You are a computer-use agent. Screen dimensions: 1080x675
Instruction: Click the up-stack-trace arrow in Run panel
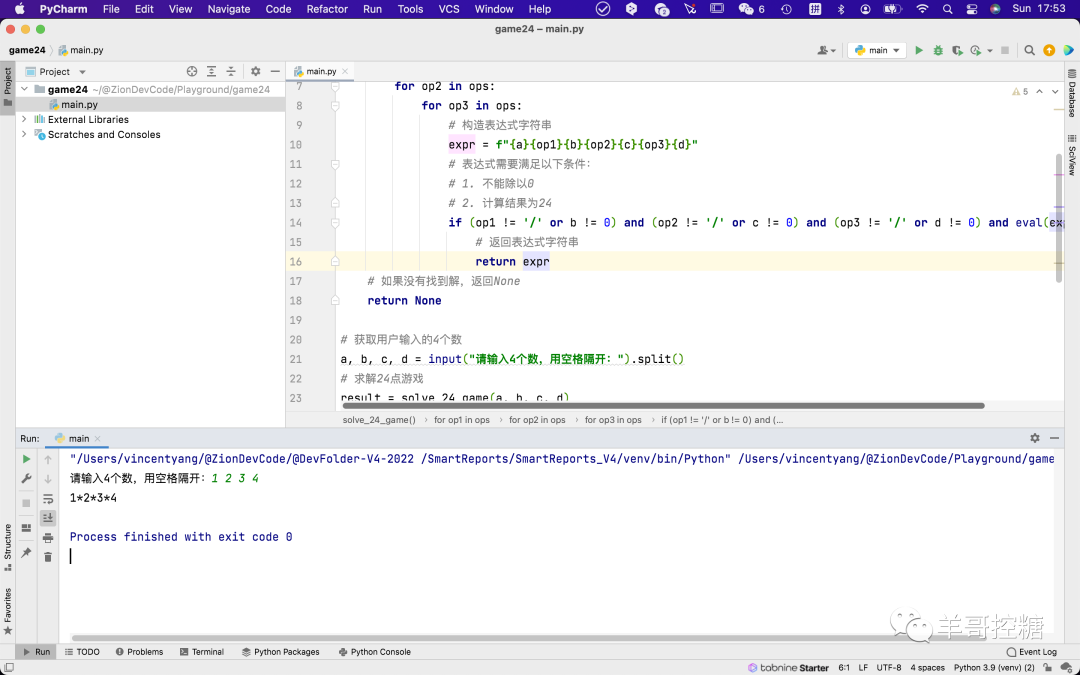48,459
